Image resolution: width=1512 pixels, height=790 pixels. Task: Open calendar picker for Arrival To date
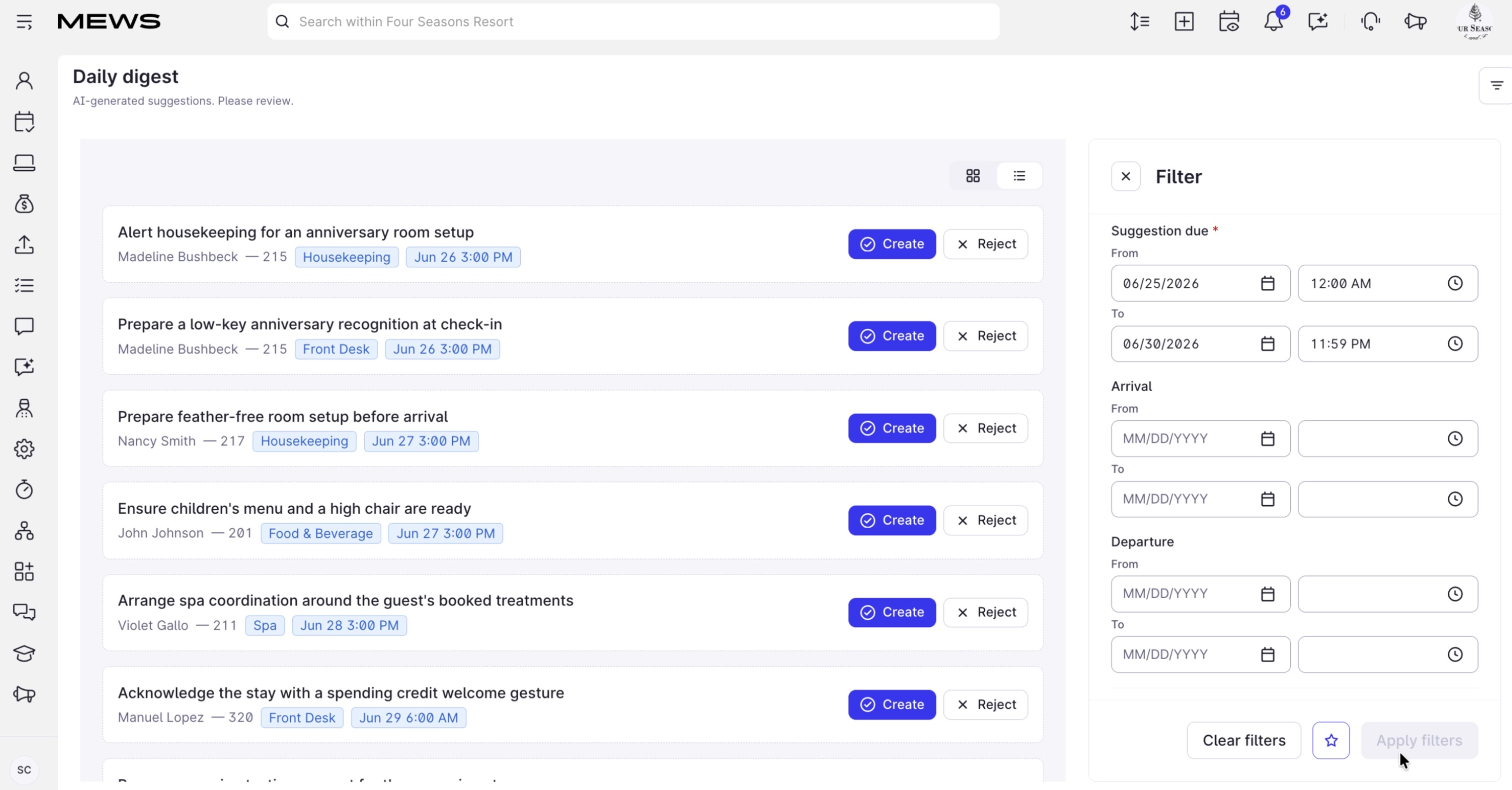pyautogui.click(x=1267, y=499)
